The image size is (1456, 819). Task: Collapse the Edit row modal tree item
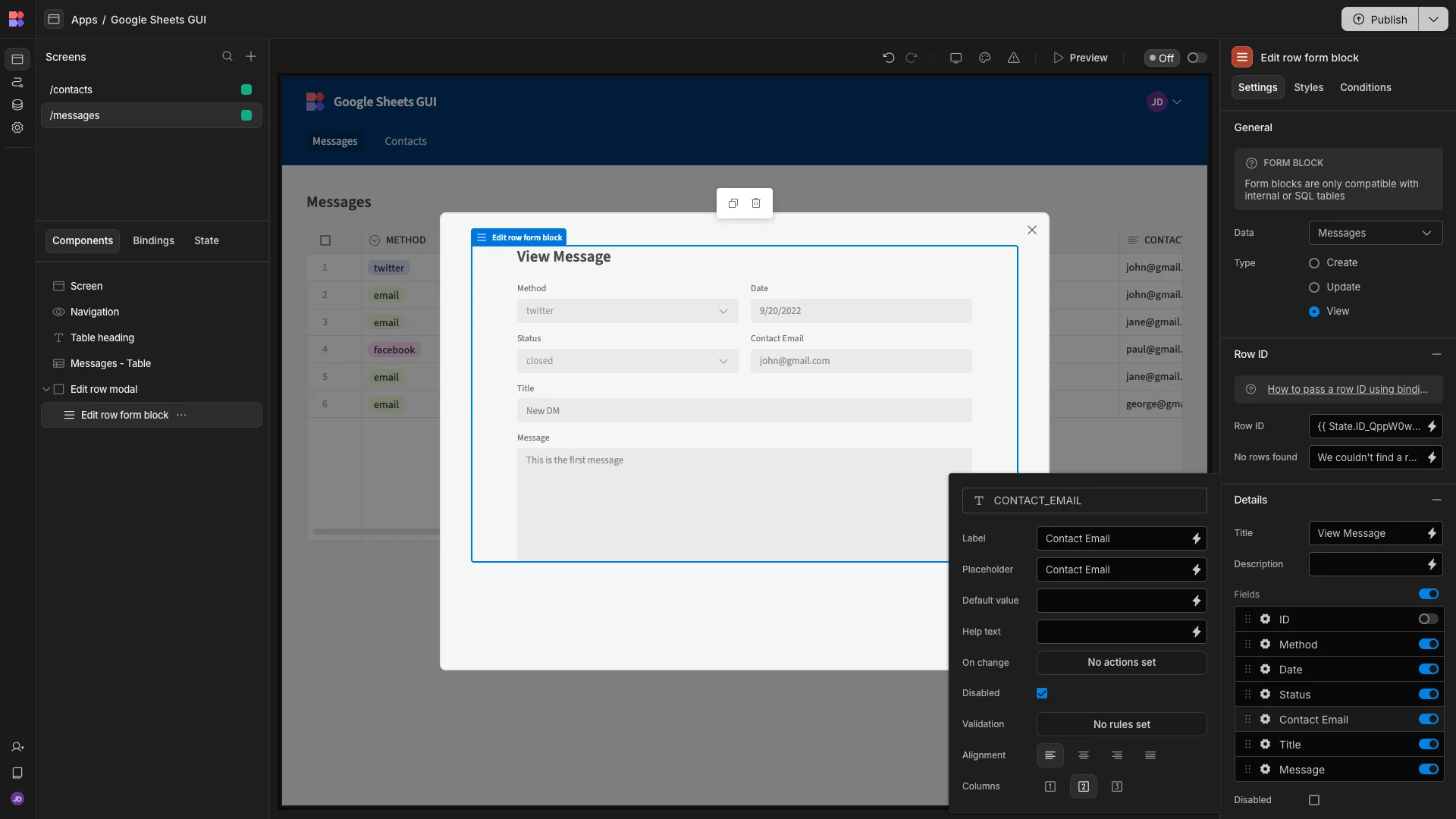click(x=46, y=389)
